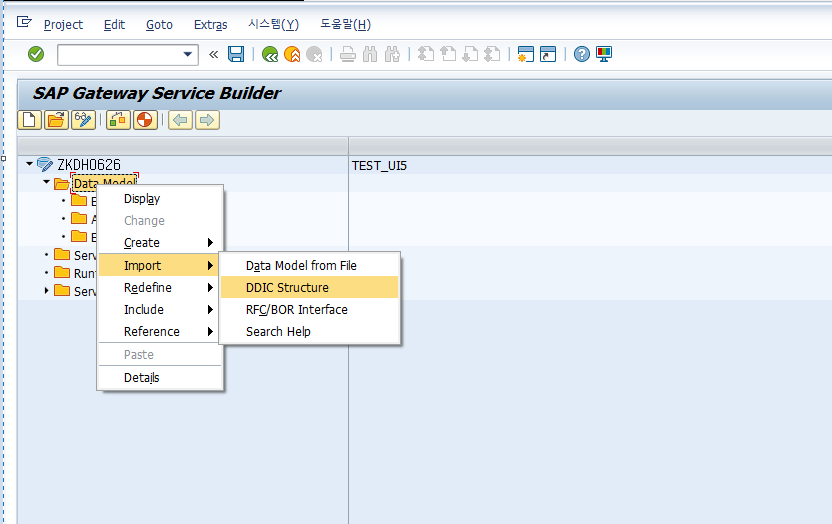
Task: Click the Next Page icon
Action: click(x=470, y=54)
